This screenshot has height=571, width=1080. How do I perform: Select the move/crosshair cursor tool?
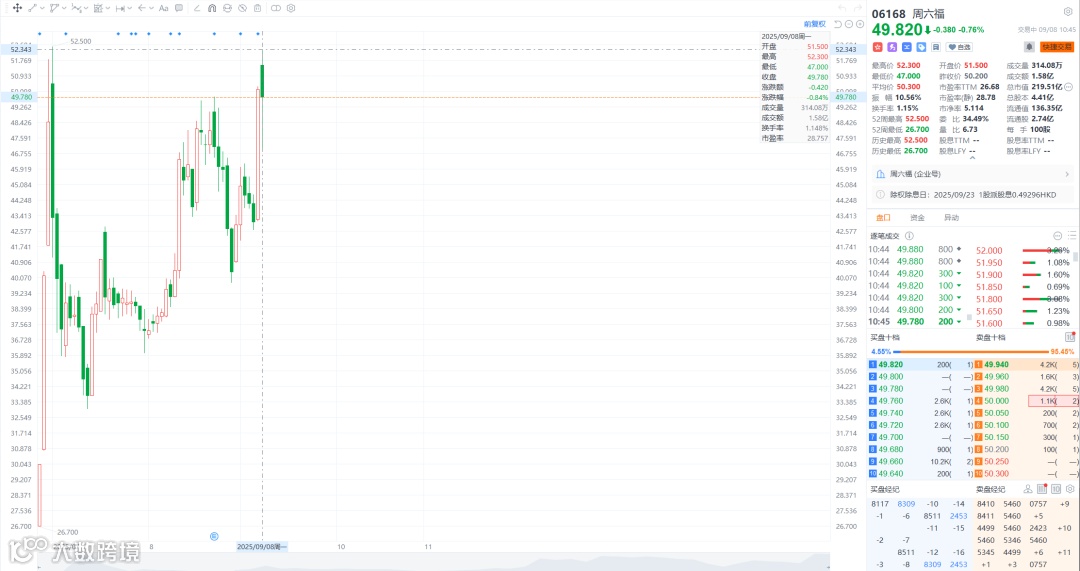pos(17,8)
